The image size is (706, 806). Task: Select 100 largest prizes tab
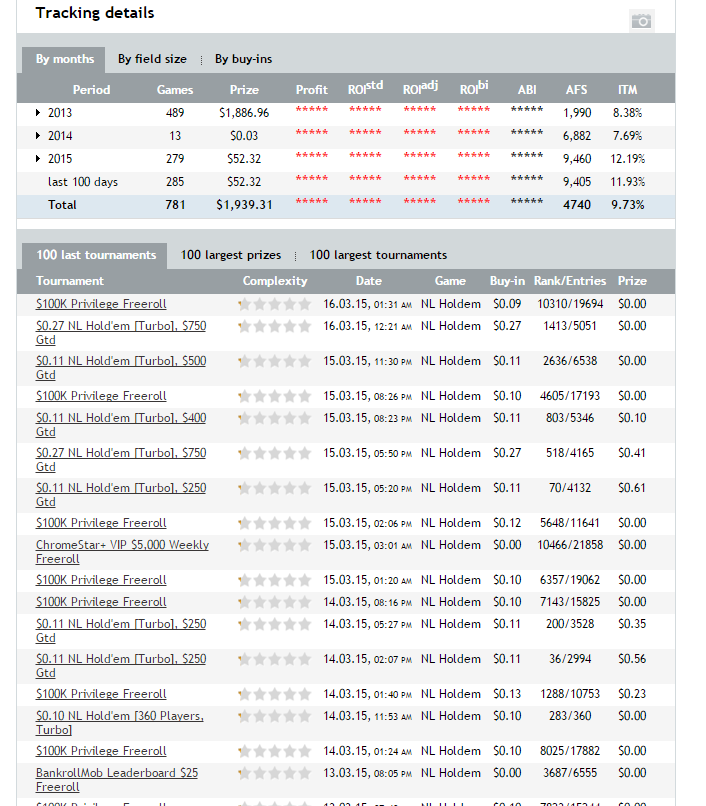pyautogui.click(x=231, y=255)
